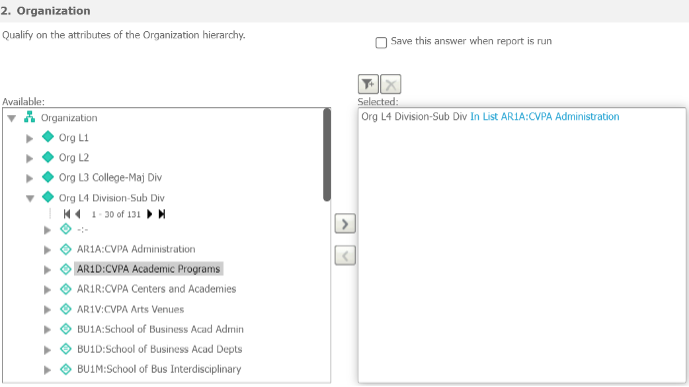Click the Org L1 attribute diamond icon
The height and width of the screenshot is (387, 689).
pos(48,137)
